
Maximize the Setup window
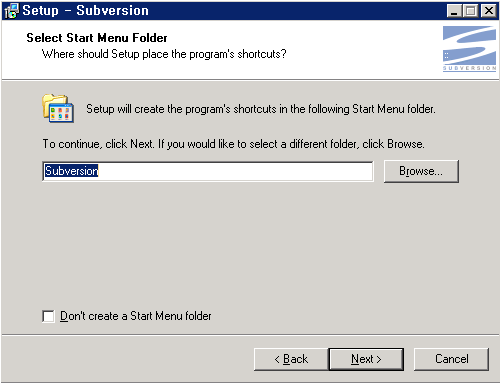tap(470, 11)
